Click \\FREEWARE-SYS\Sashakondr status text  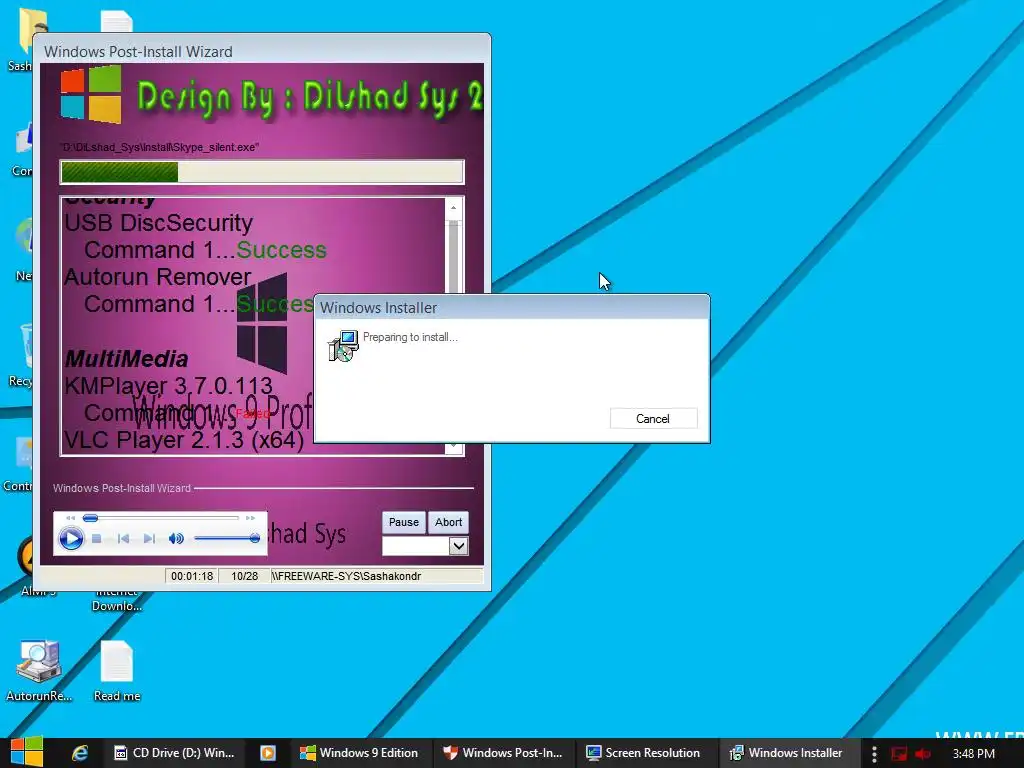[x=346, y=576]
